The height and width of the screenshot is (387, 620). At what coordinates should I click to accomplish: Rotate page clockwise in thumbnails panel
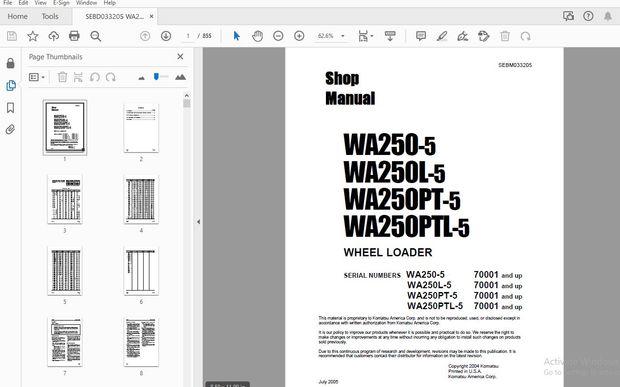[111, 77]
